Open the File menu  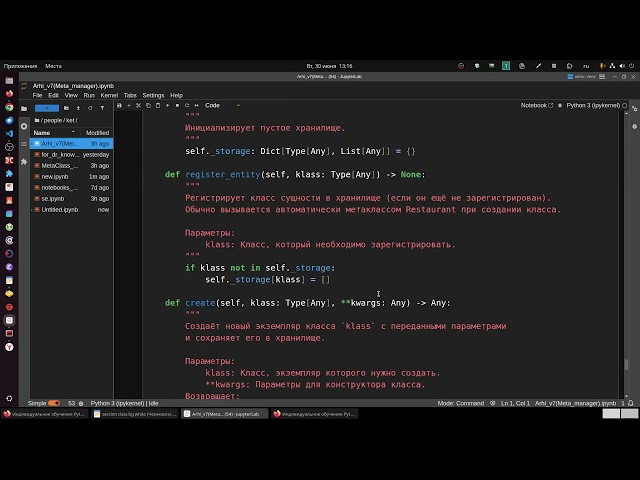point(37,95)
